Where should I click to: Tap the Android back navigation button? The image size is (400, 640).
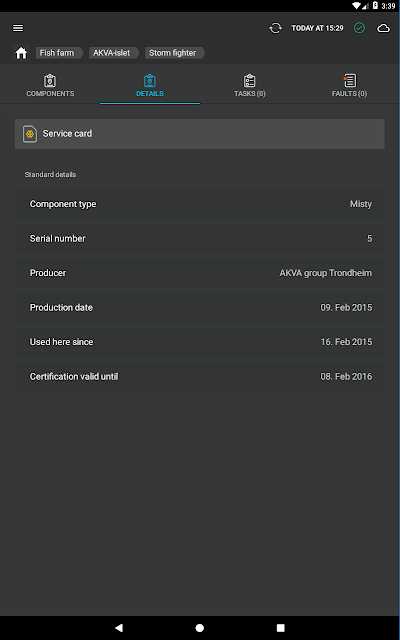(119, 628)
